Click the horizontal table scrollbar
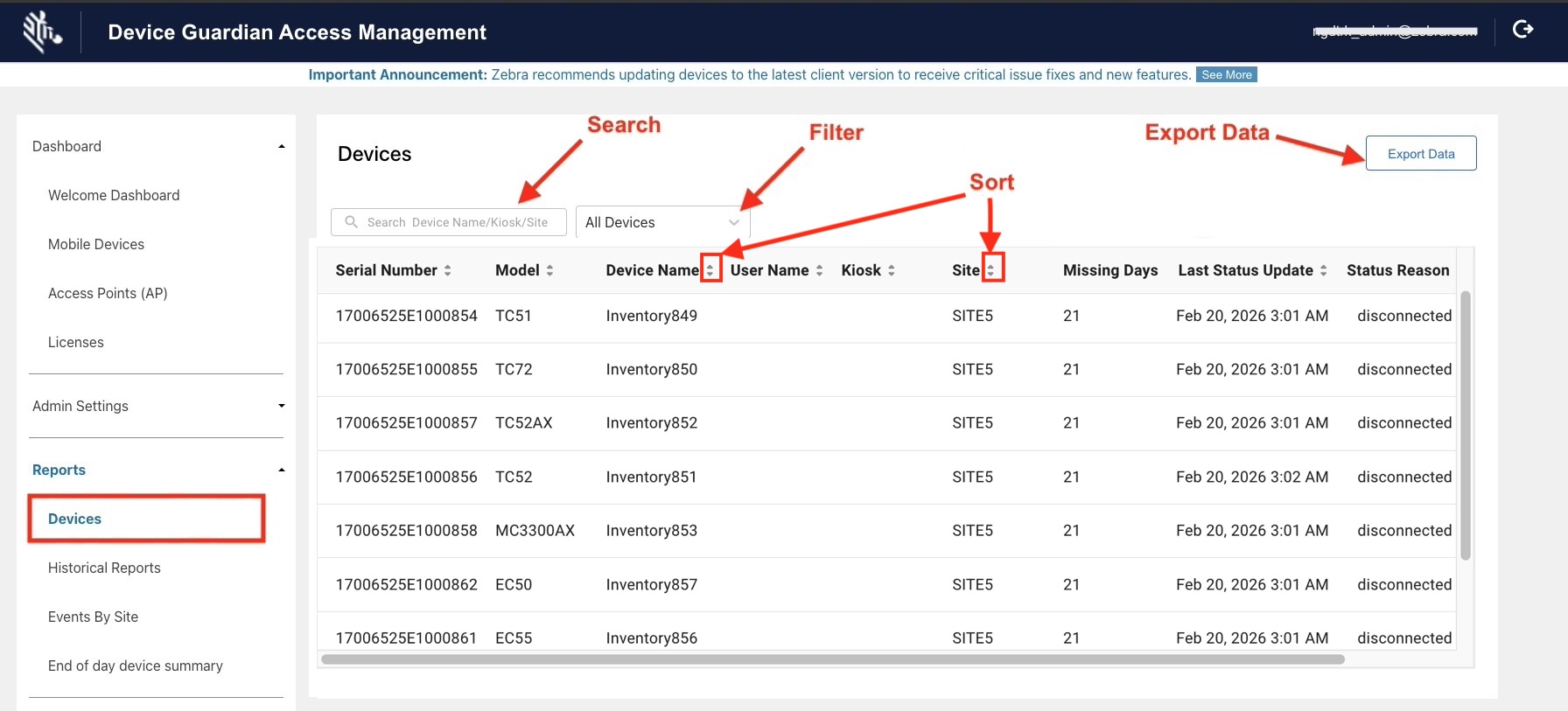1568x711 pixels. pos(831,659)
